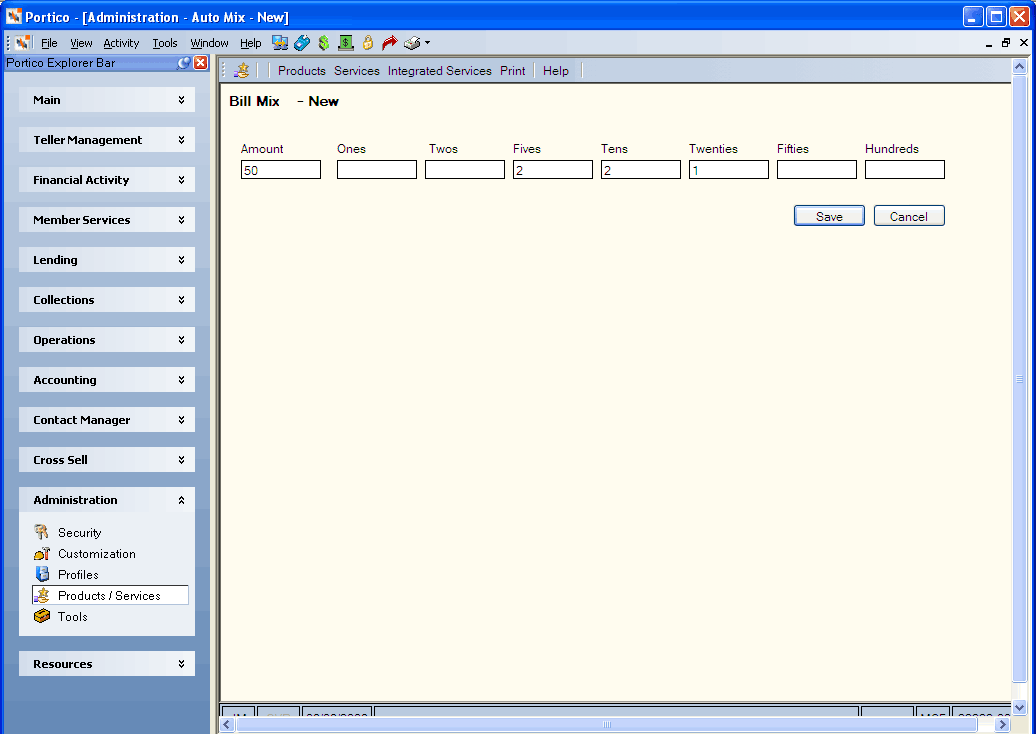The width and height of the screenshot is (1036, 734).
Task: Focus the Hundreds field
Action: [x=905, y=170]
